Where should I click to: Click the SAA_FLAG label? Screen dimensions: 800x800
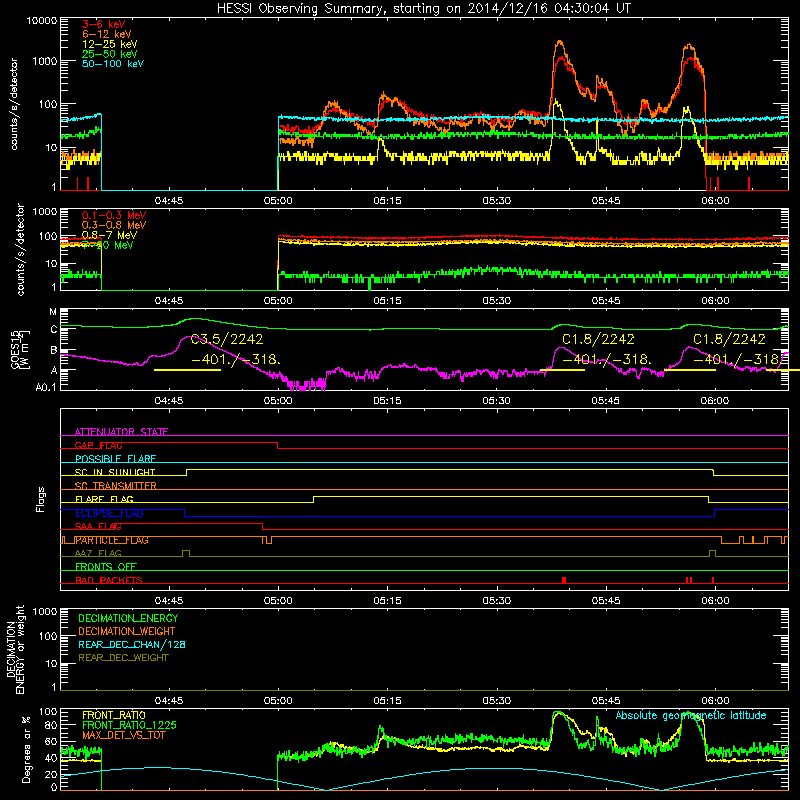coord(98,526)
